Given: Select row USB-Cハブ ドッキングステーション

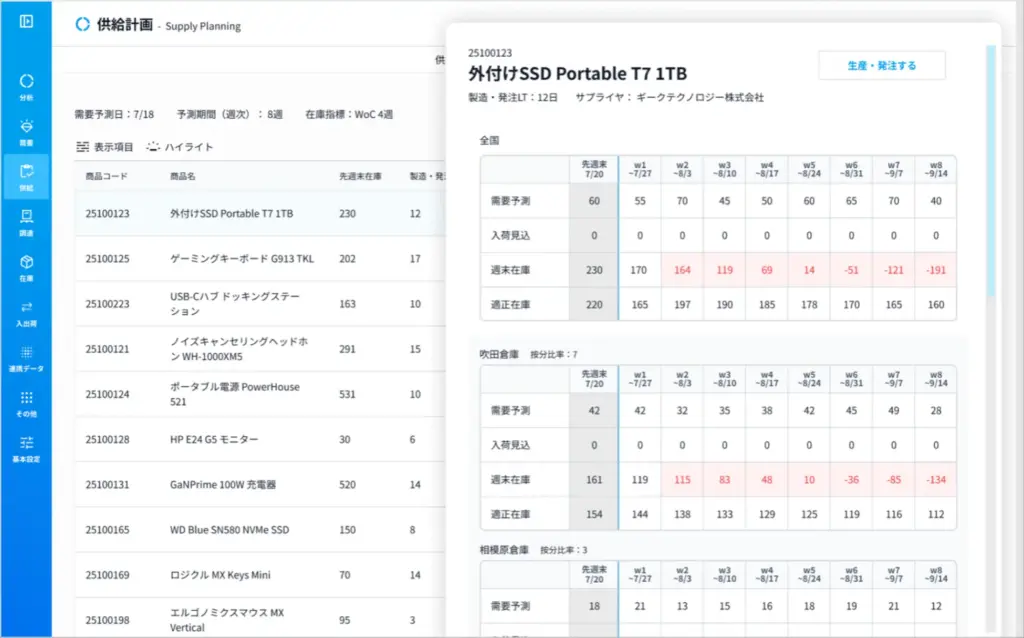Looking at the screenshot, I should [x=261, y=304].
